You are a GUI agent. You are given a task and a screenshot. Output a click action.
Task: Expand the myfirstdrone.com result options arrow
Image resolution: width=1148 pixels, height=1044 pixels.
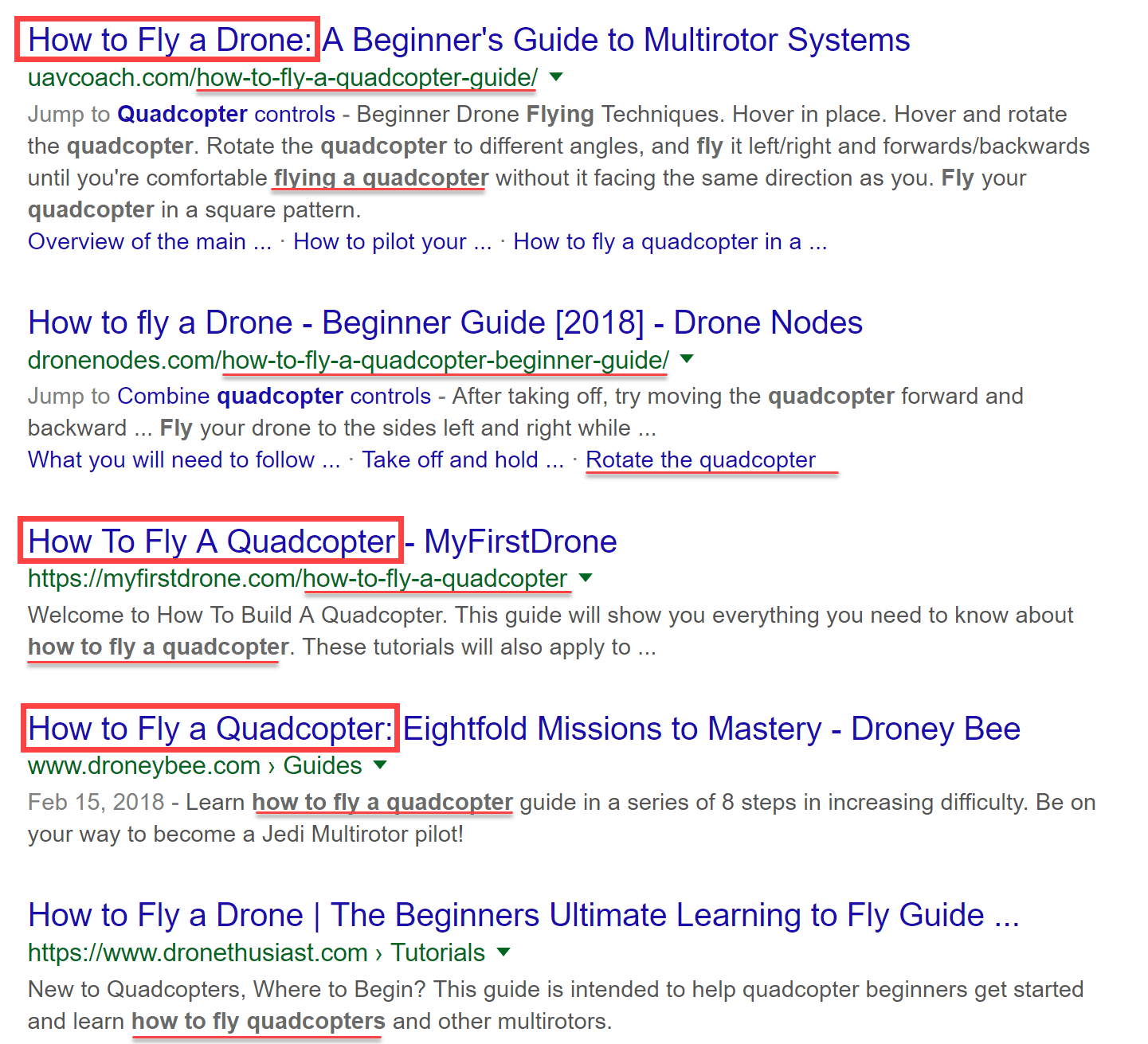(586, 579)
